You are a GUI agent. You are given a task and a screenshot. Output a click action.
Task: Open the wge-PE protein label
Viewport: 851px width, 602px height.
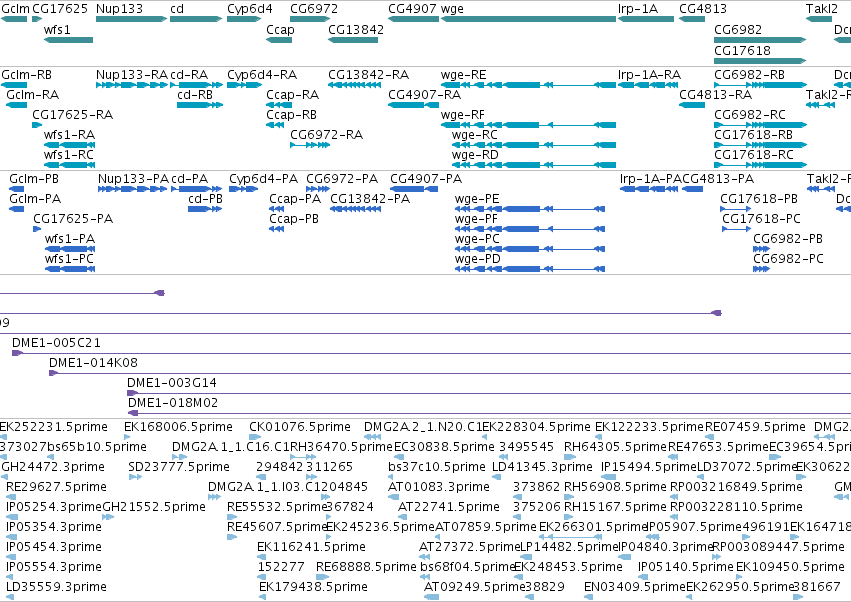[477, 199]
